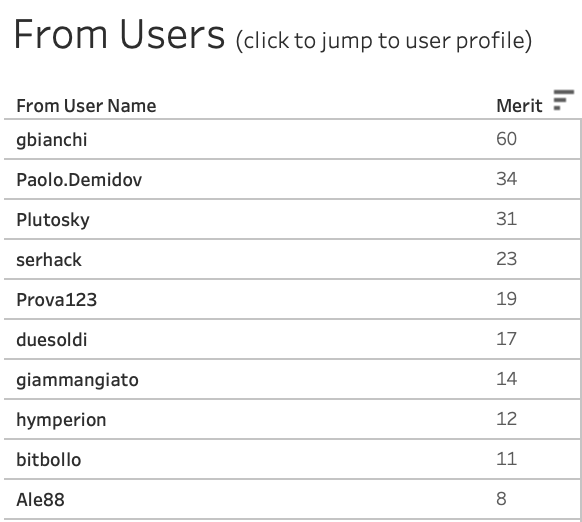The image size is (582, 522).
Task: Select merit value 60 for gbianchi
Action: pos(506,139)
